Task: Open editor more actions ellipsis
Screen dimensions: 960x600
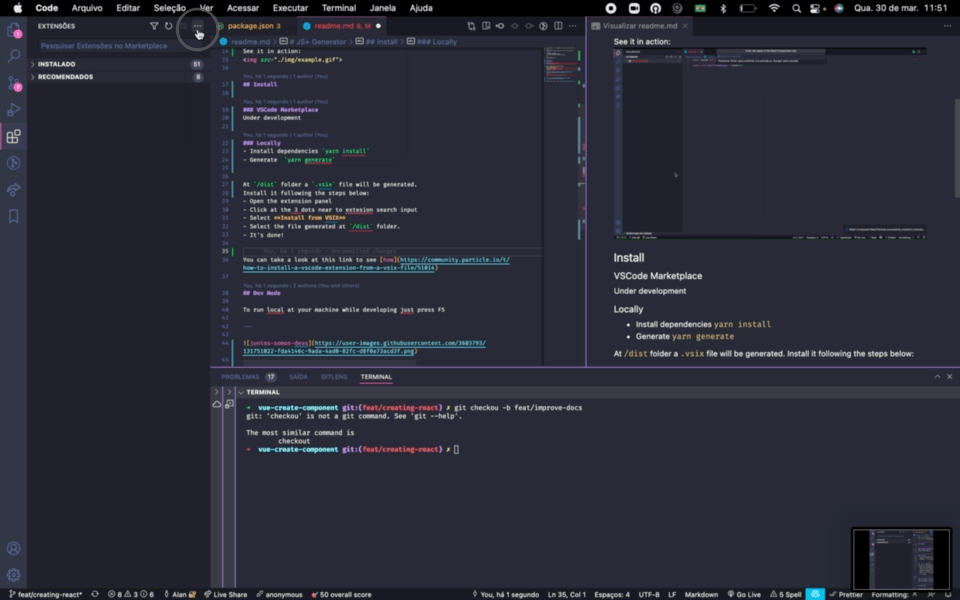Action: pos(572,26)
